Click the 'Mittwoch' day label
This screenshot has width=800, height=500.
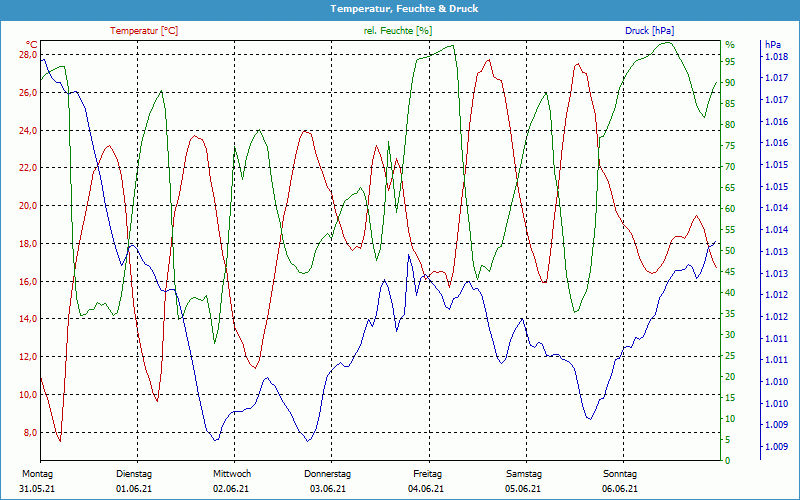[x=232, y=473]
